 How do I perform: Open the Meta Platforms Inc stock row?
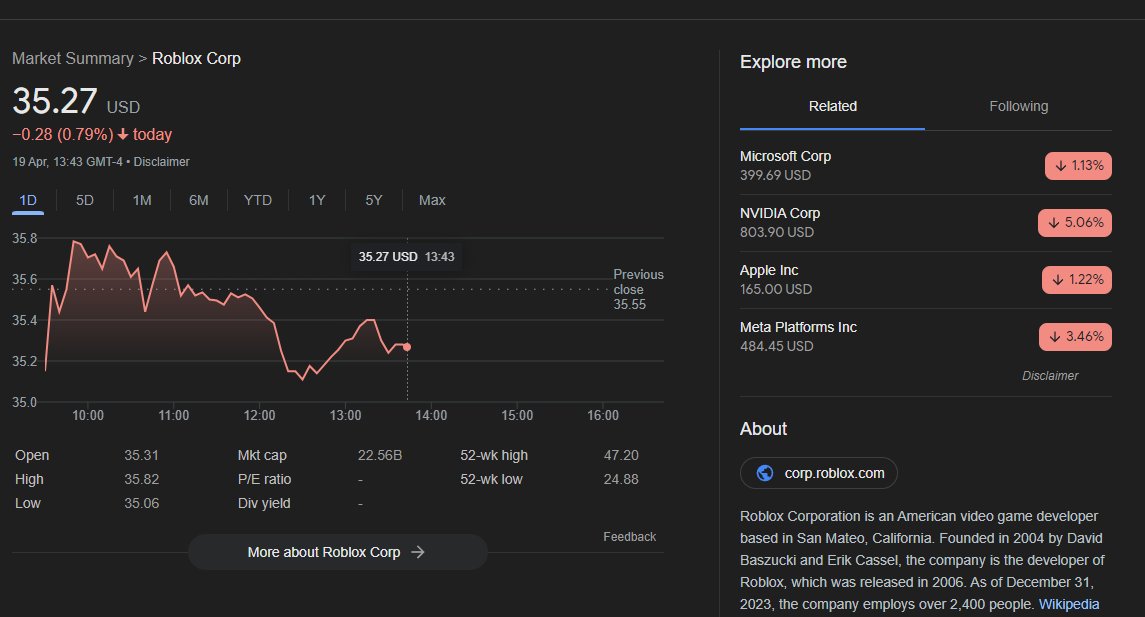pos(925,337)
